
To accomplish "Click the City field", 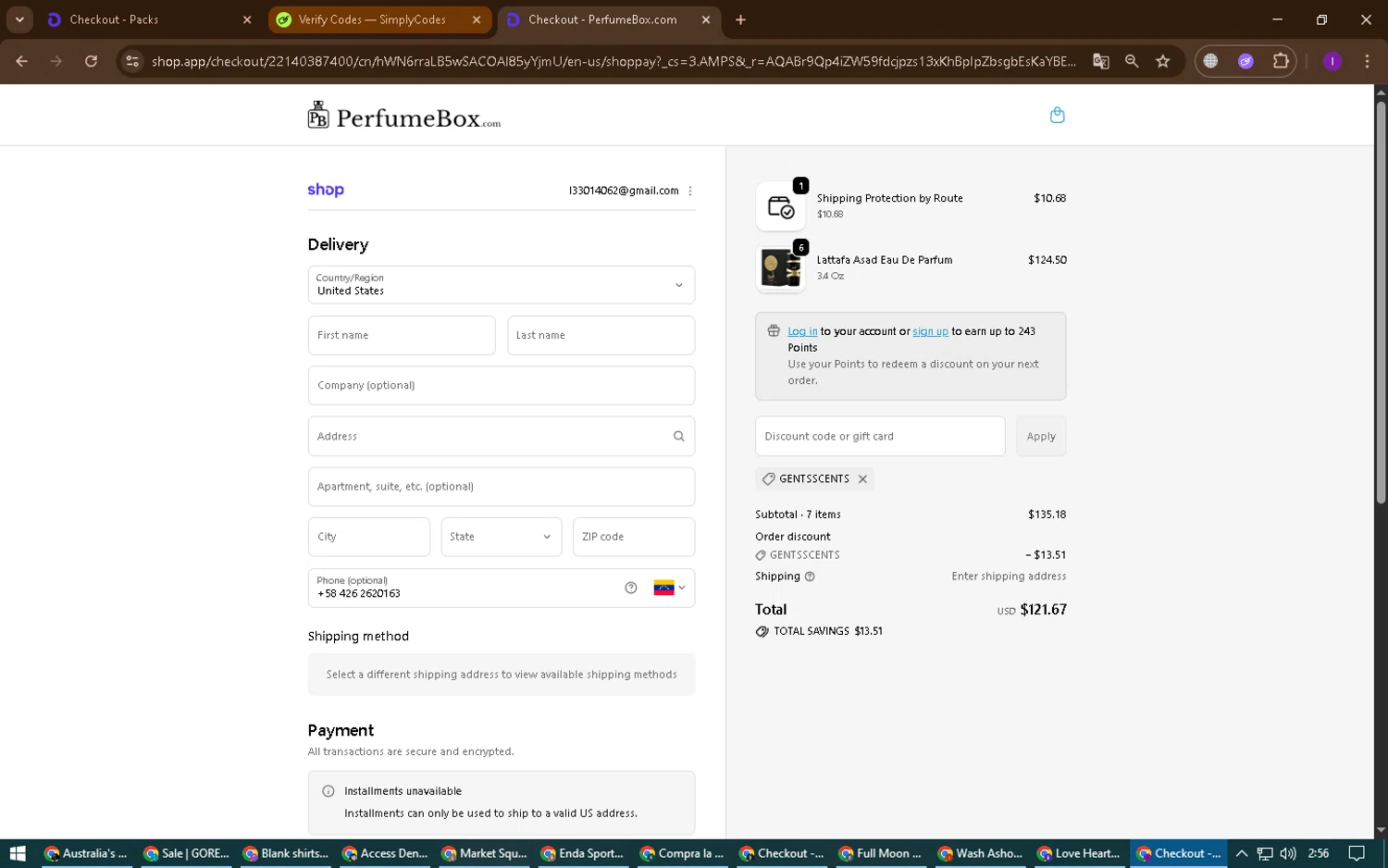I will pos(369,537).
